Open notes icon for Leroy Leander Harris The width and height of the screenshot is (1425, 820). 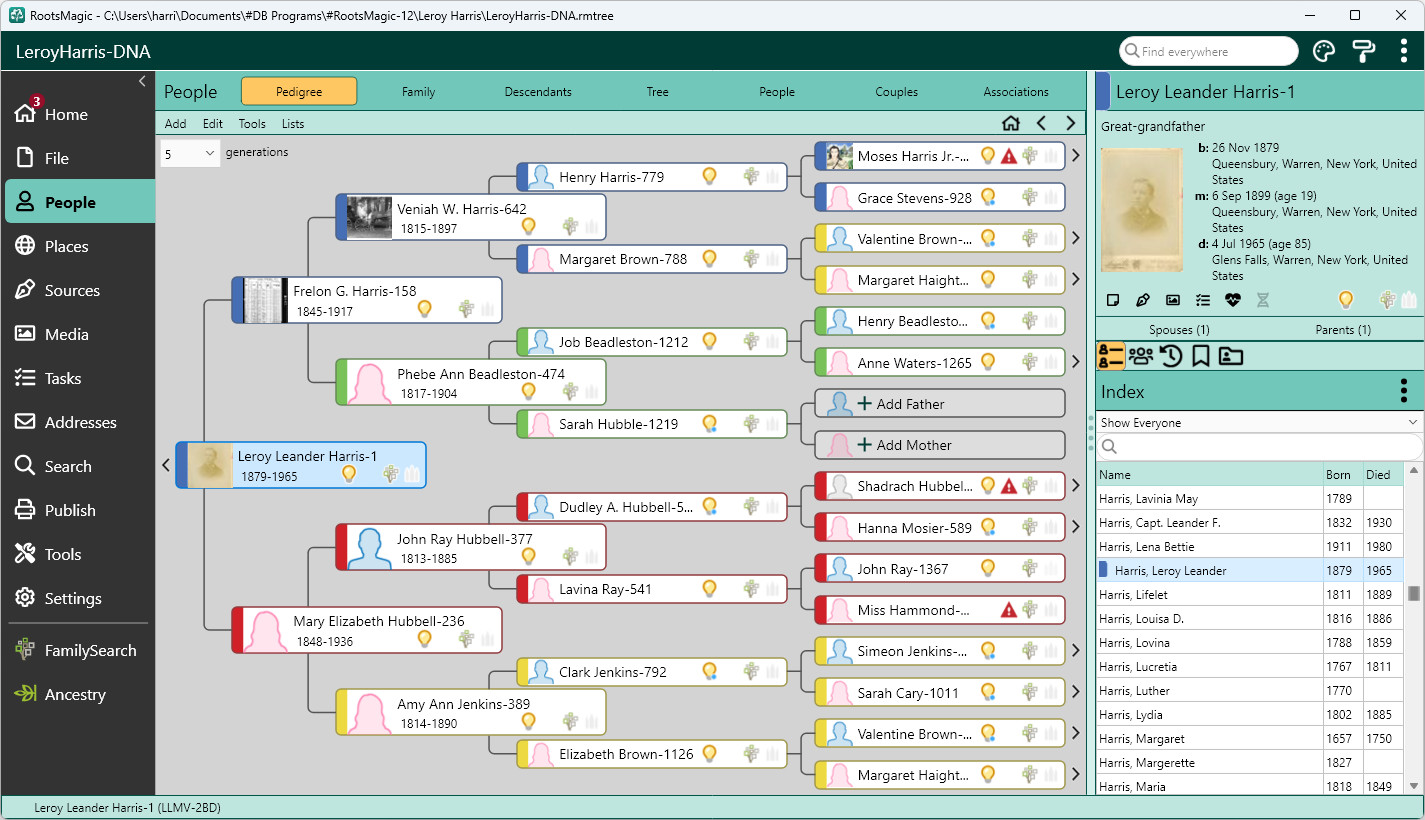1112,300
